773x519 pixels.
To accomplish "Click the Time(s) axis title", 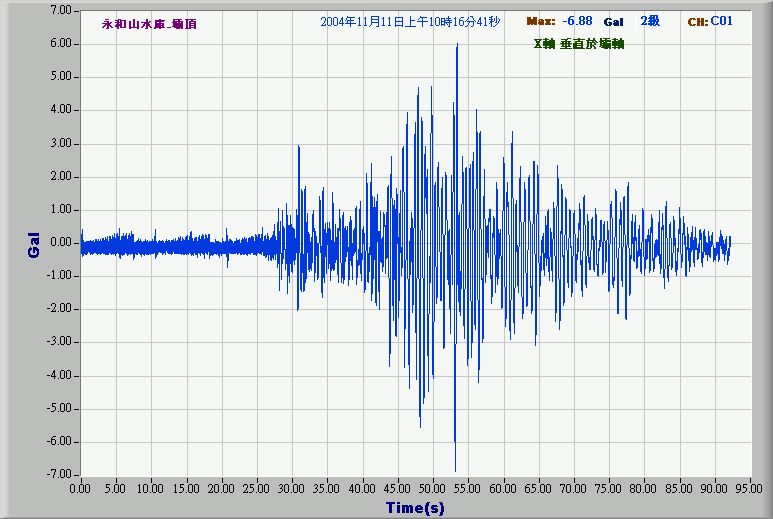I will pos(415,508).
